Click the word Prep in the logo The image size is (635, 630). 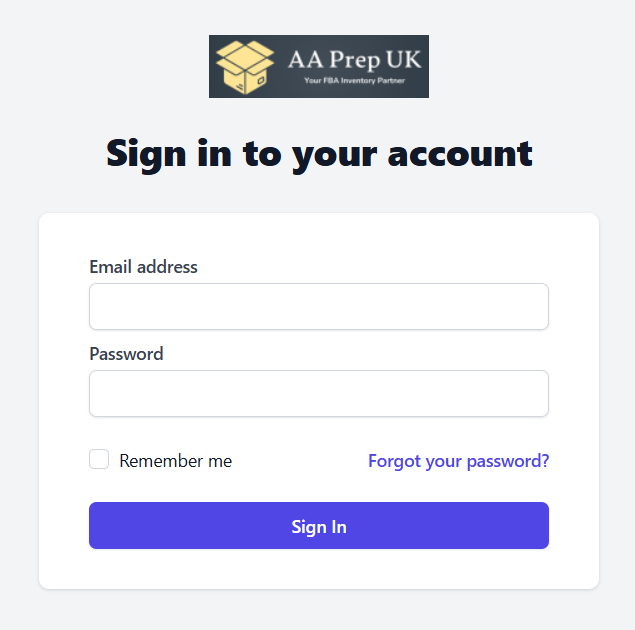[355, 61]
